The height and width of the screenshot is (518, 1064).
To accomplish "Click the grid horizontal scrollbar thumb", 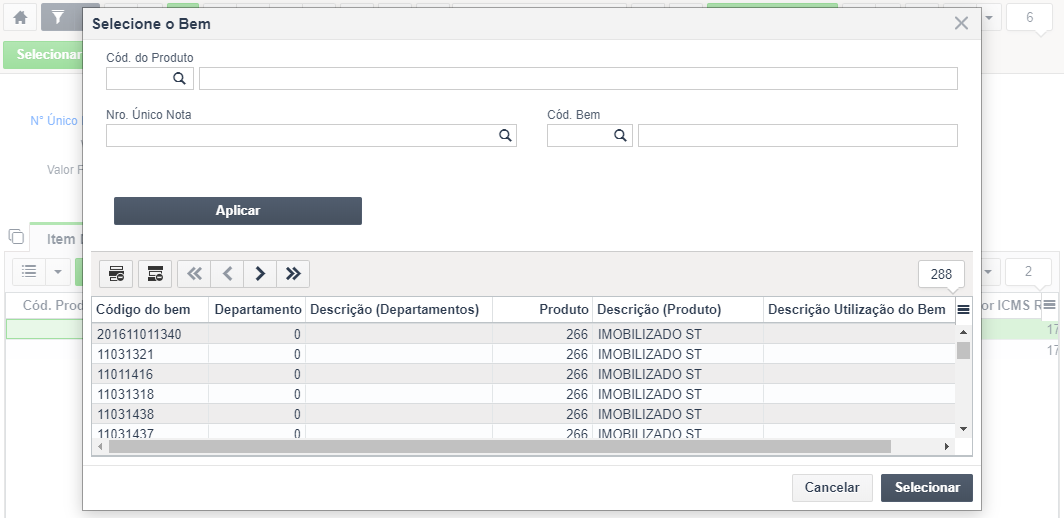I will point(499,447).
